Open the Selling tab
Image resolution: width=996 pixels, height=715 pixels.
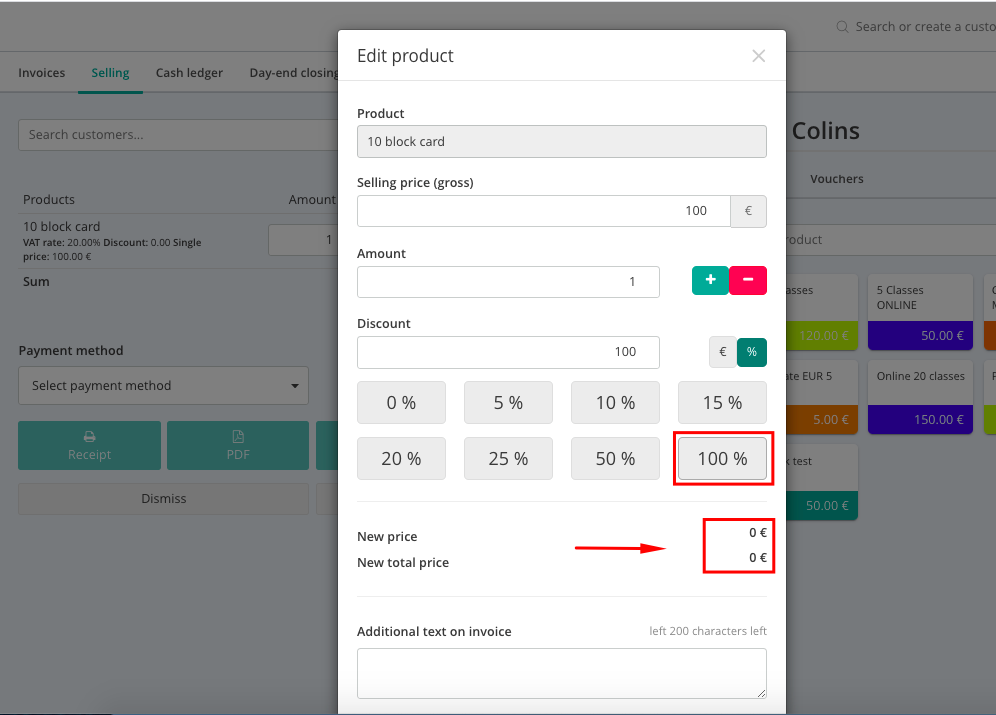click(x=111, y=73)
